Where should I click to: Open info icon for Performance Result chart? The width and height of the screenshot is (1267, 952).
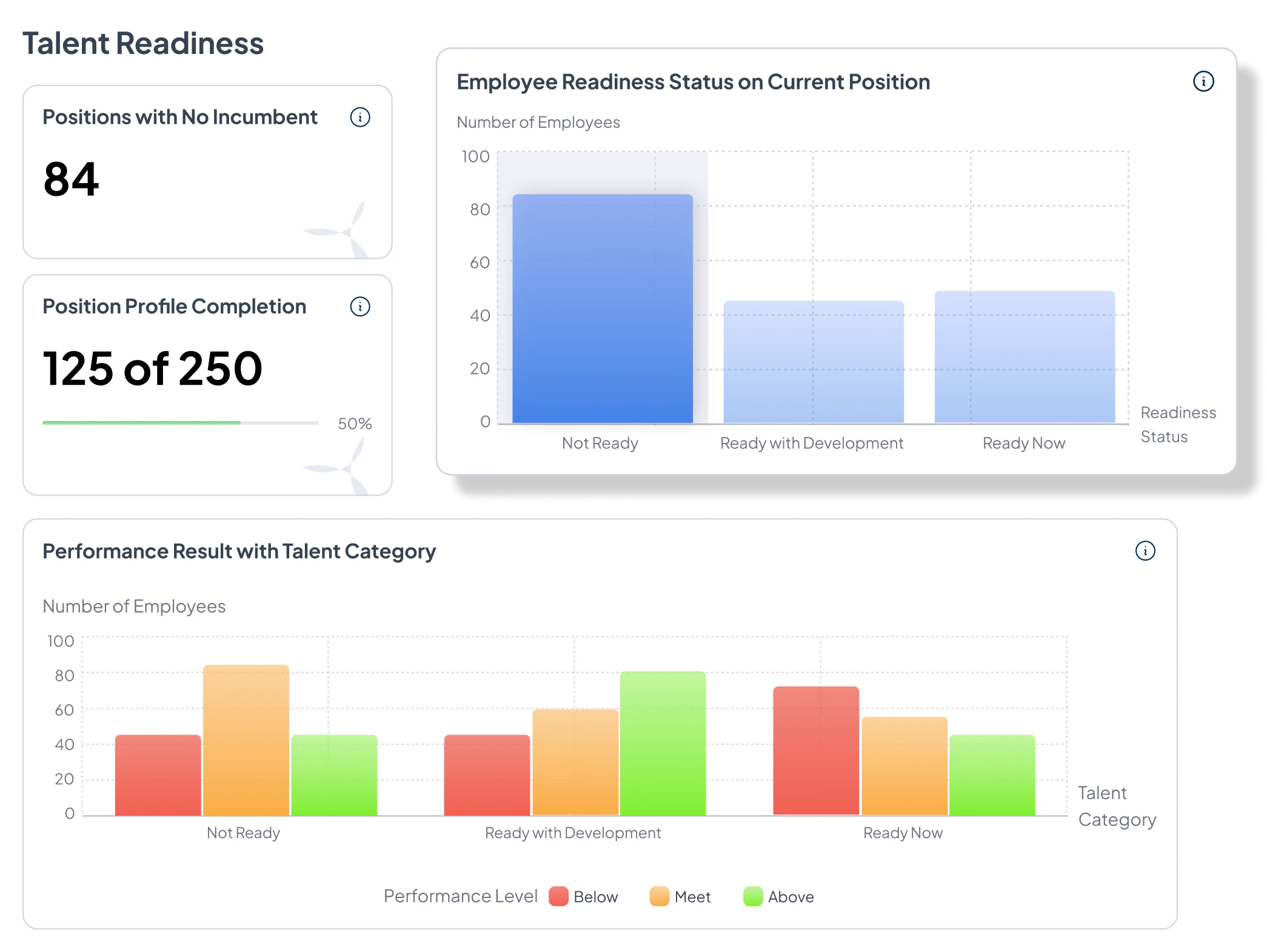1145,551
